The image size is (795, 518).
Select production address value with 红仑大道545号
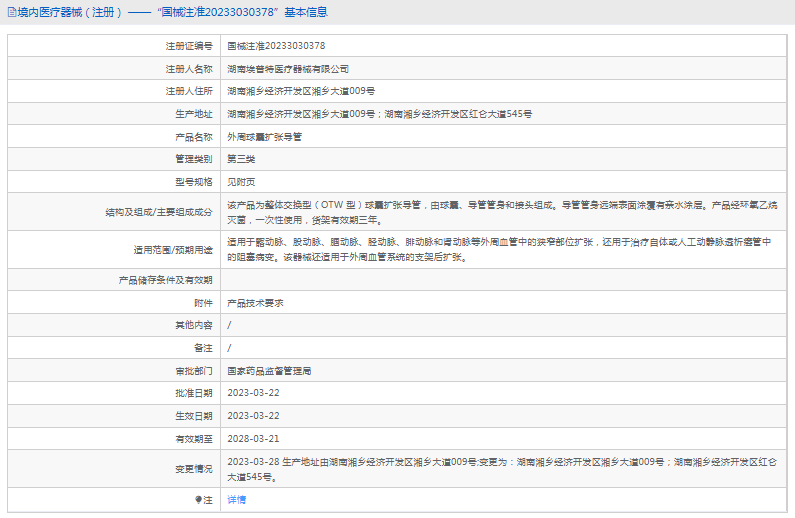point(380,114)
